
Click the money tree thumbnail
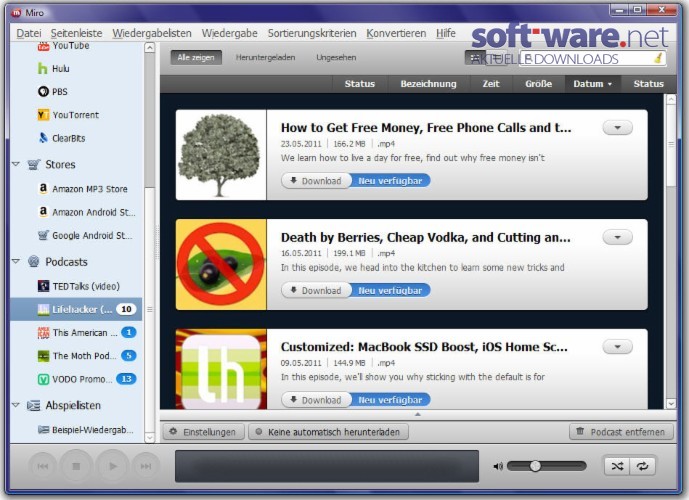point(221,155)
